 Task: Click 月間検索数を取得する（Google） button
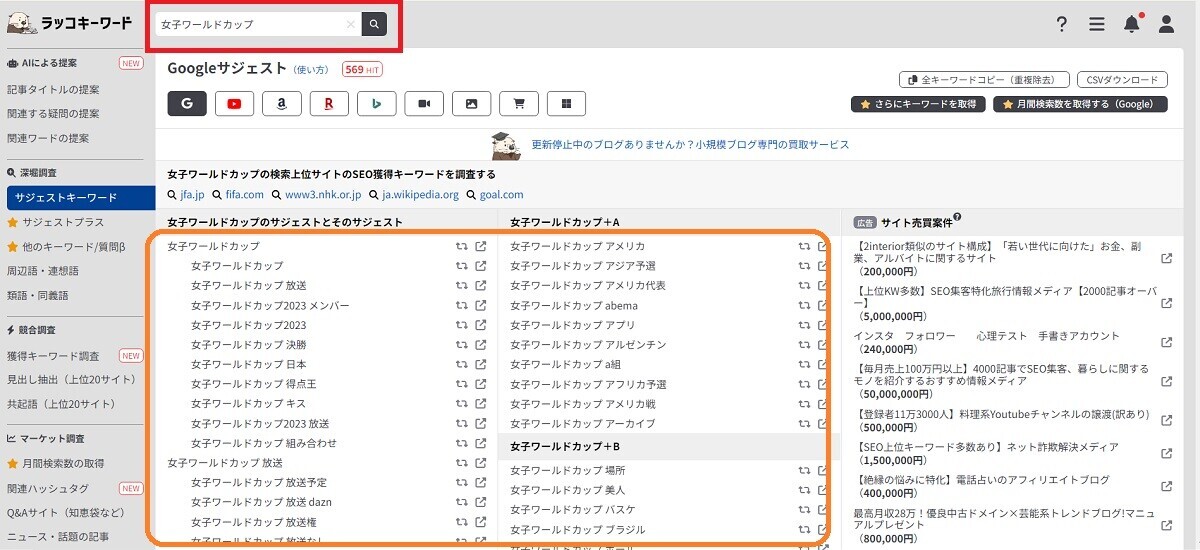[x=1080, y=104]
